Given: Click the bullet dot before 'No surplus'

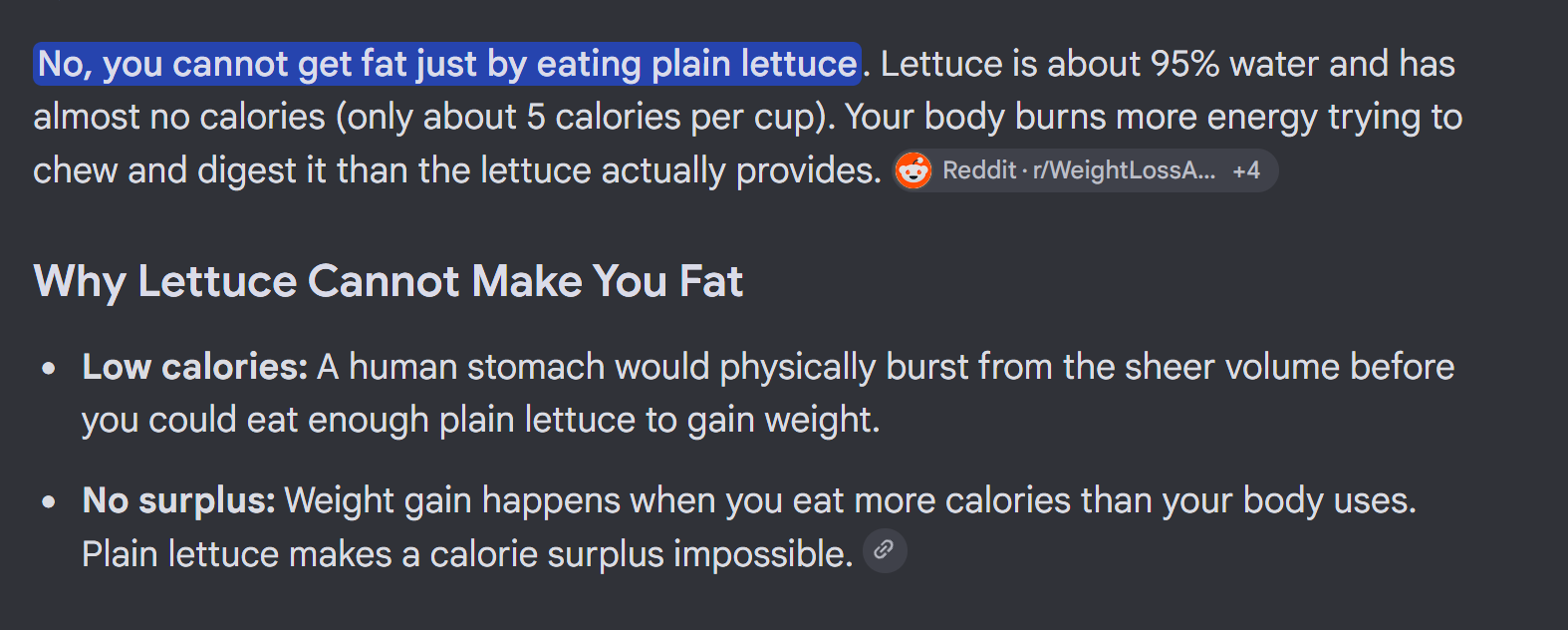Looking at the screenshot, I should [49, 501].
